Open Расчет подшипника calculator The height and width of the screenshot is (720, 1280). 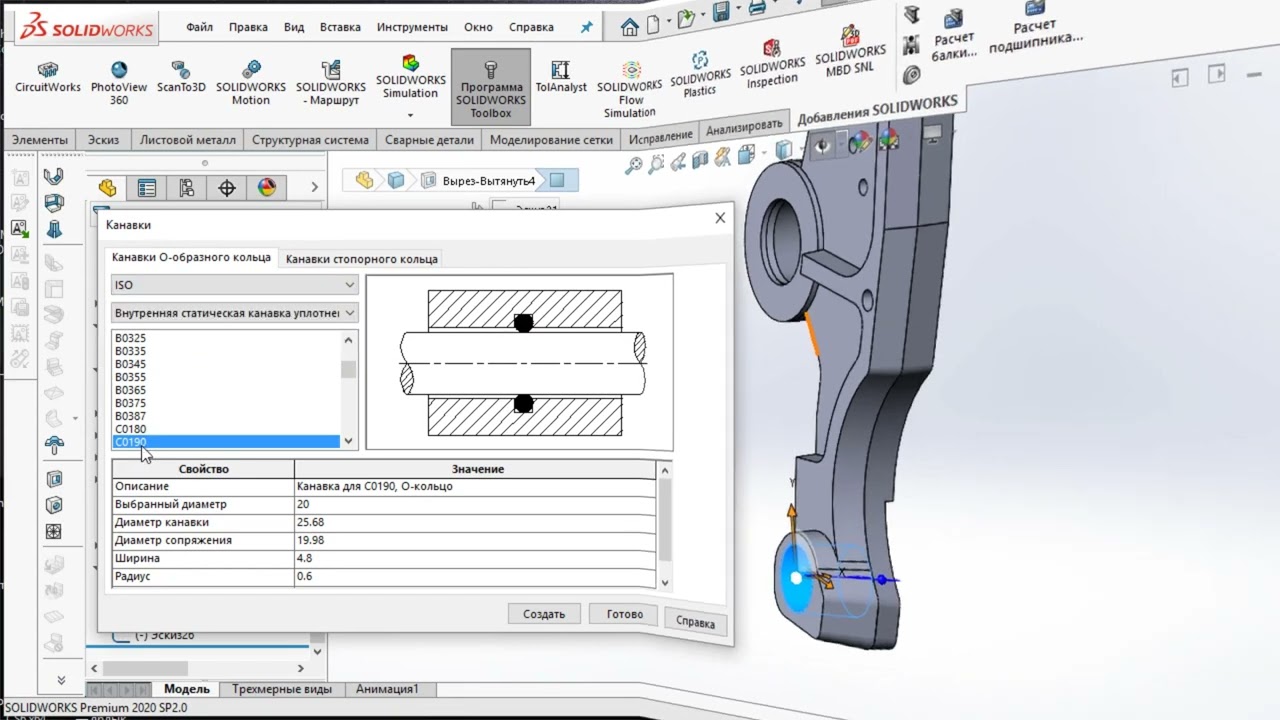(x=1036, y=25)
